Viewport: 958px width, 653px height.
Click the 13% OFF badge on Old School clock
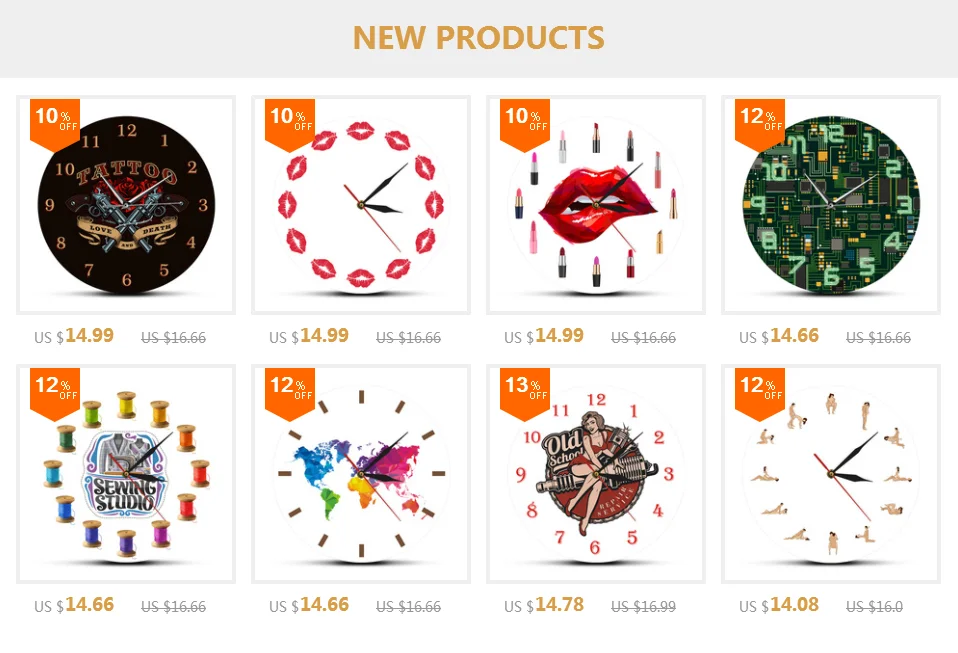coord(525,394)
